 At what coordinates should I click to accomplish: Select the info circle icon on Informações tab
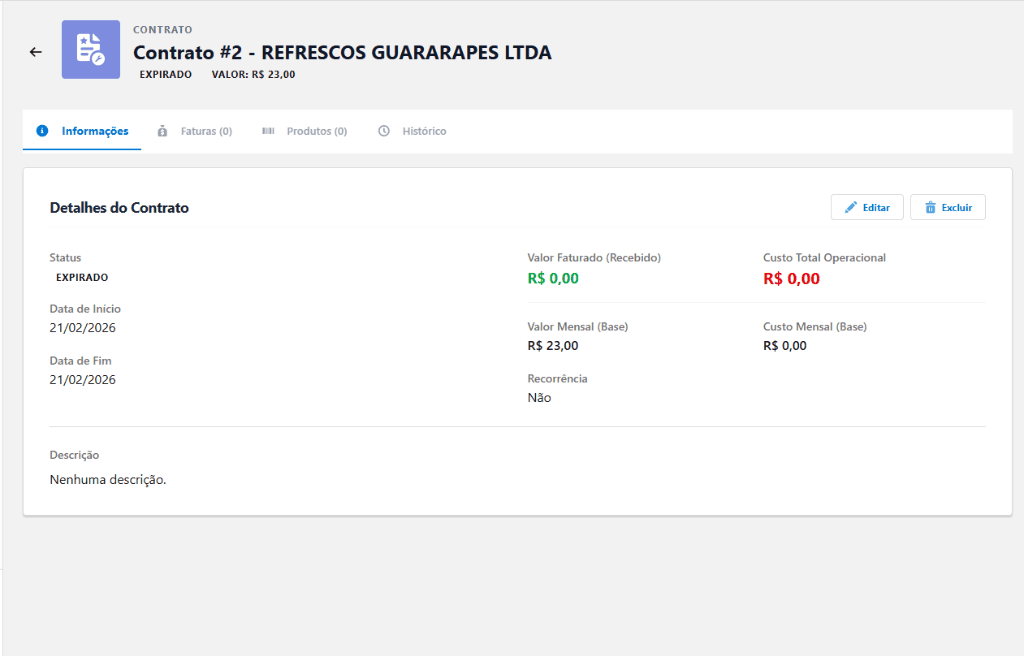tap(41, 130)
